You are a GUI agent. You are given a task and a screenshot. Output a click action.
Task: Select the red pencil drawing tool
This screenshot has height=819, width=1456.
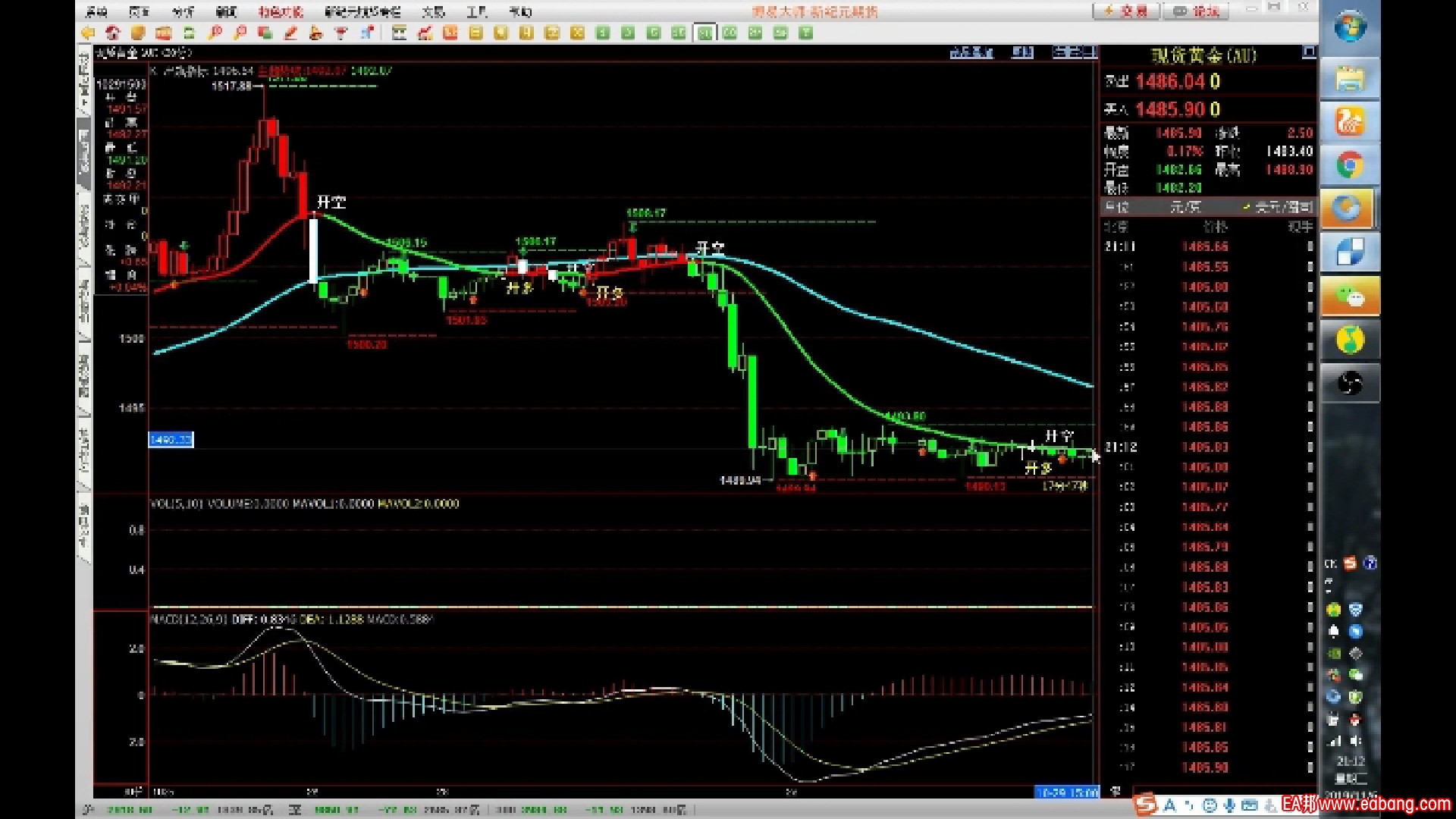[x=290, y=33]
